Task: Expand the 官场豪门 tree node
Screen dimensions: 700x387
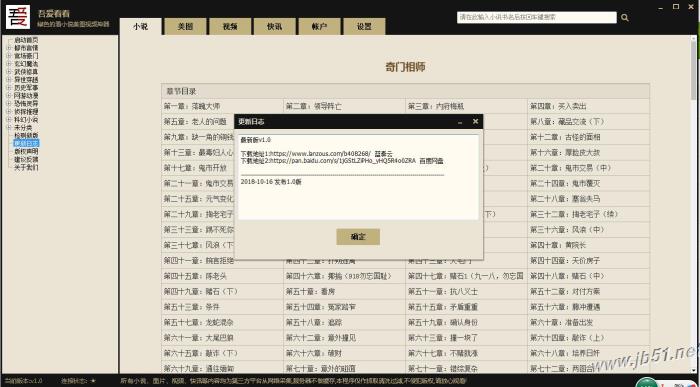Action: click(8, 56)
